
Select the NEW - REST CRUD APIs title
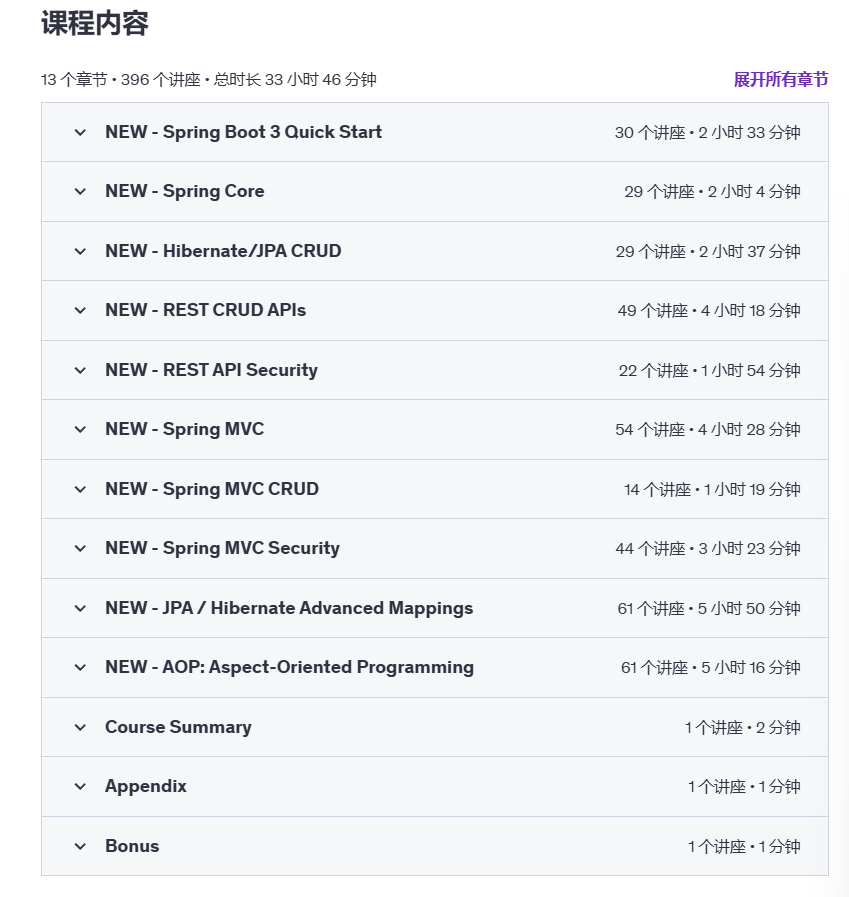205,310
